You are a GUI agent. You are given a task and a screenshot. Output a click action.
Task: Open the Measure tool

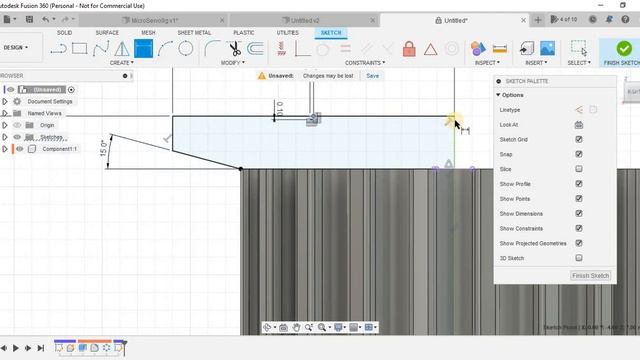(x=500, y=49)
